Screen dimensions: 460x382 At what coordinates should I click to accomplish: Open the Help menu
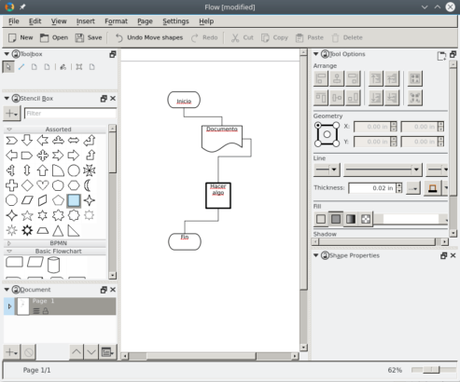(206, 21)
